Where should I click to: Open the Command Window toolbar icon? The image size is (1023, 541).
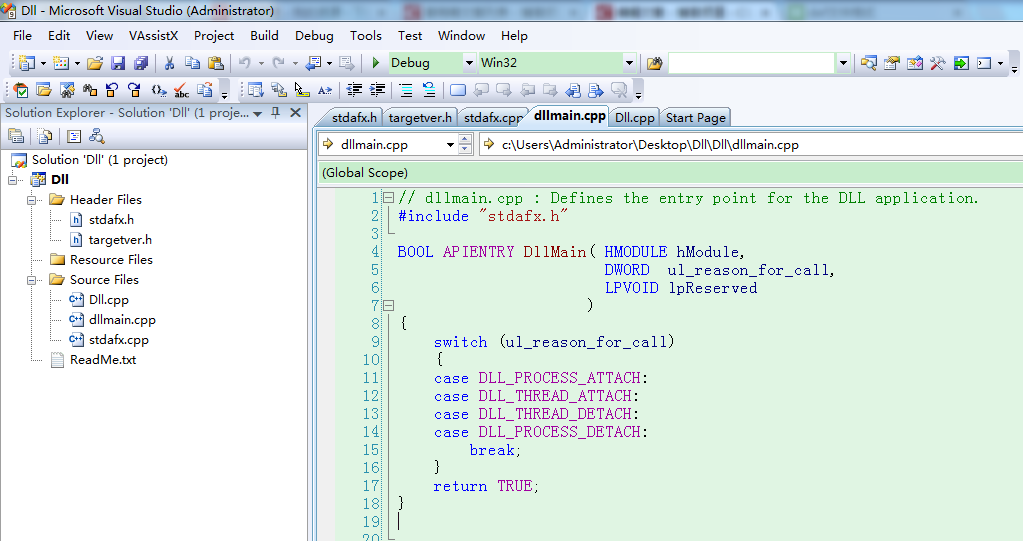click(x=984, y=63)
